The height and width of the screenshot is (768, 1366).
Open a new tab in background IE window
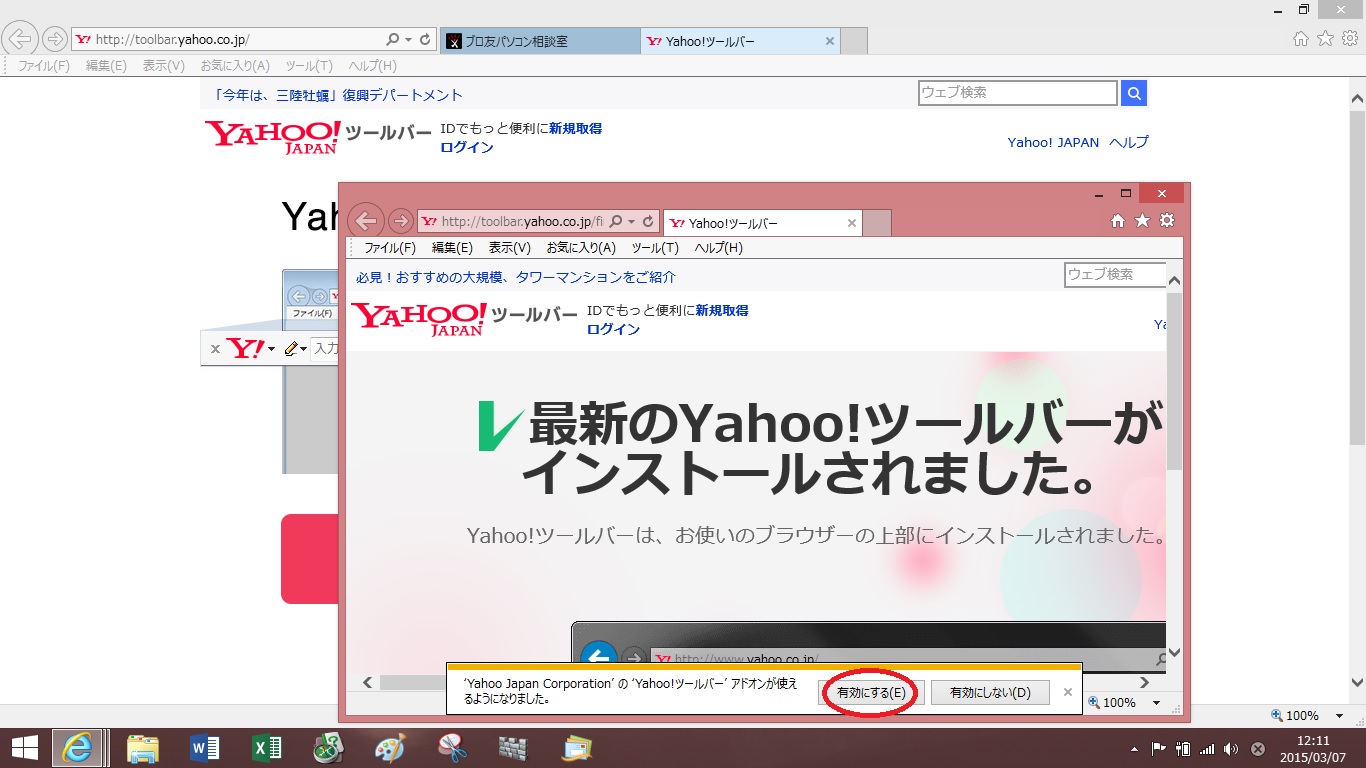pyautogui.click(x=854, y=41)
